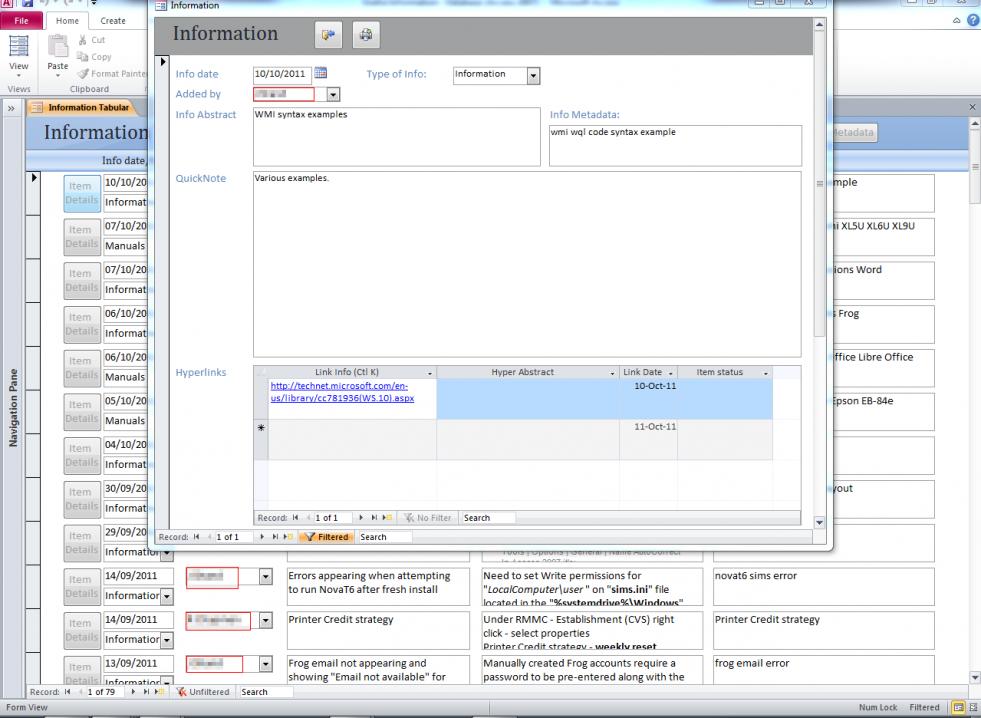Go to next record of 79
Image resolution: width=981 pixels, height=718 pixels.
coord(133,692)
